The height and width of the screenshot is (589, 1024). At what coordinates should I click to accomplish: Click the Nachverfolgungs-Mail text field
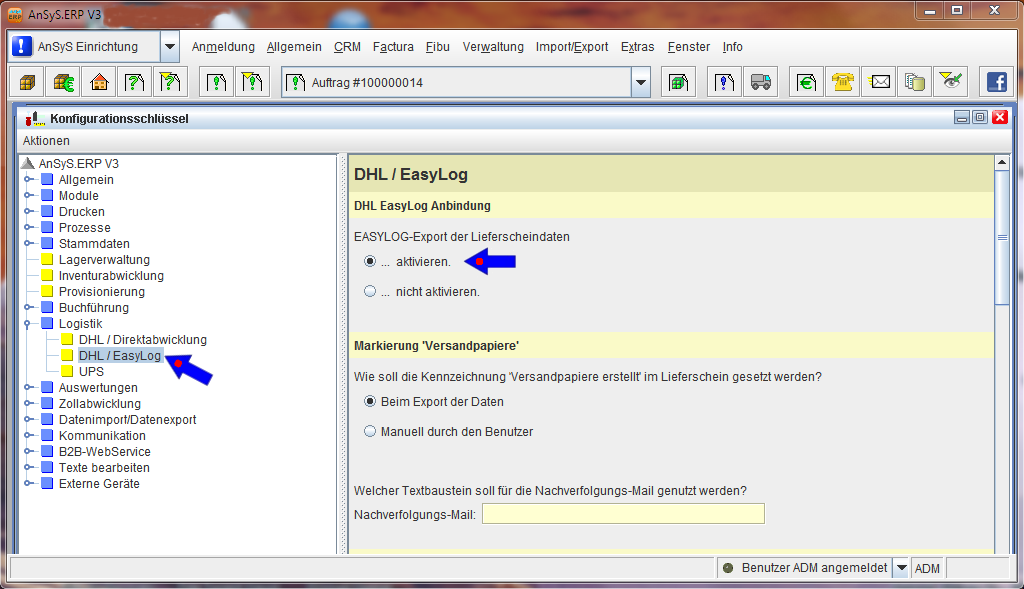623,514
